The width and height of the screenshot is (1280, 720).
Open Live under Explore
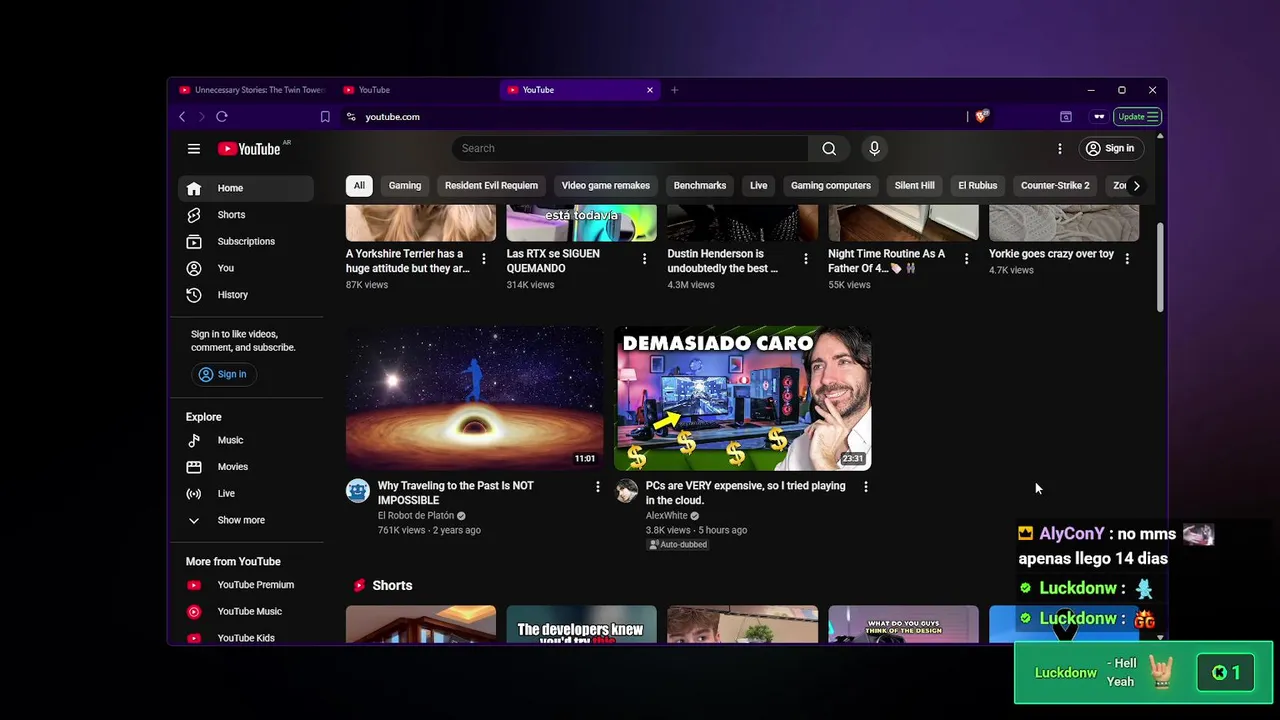(x=246, y=494)
